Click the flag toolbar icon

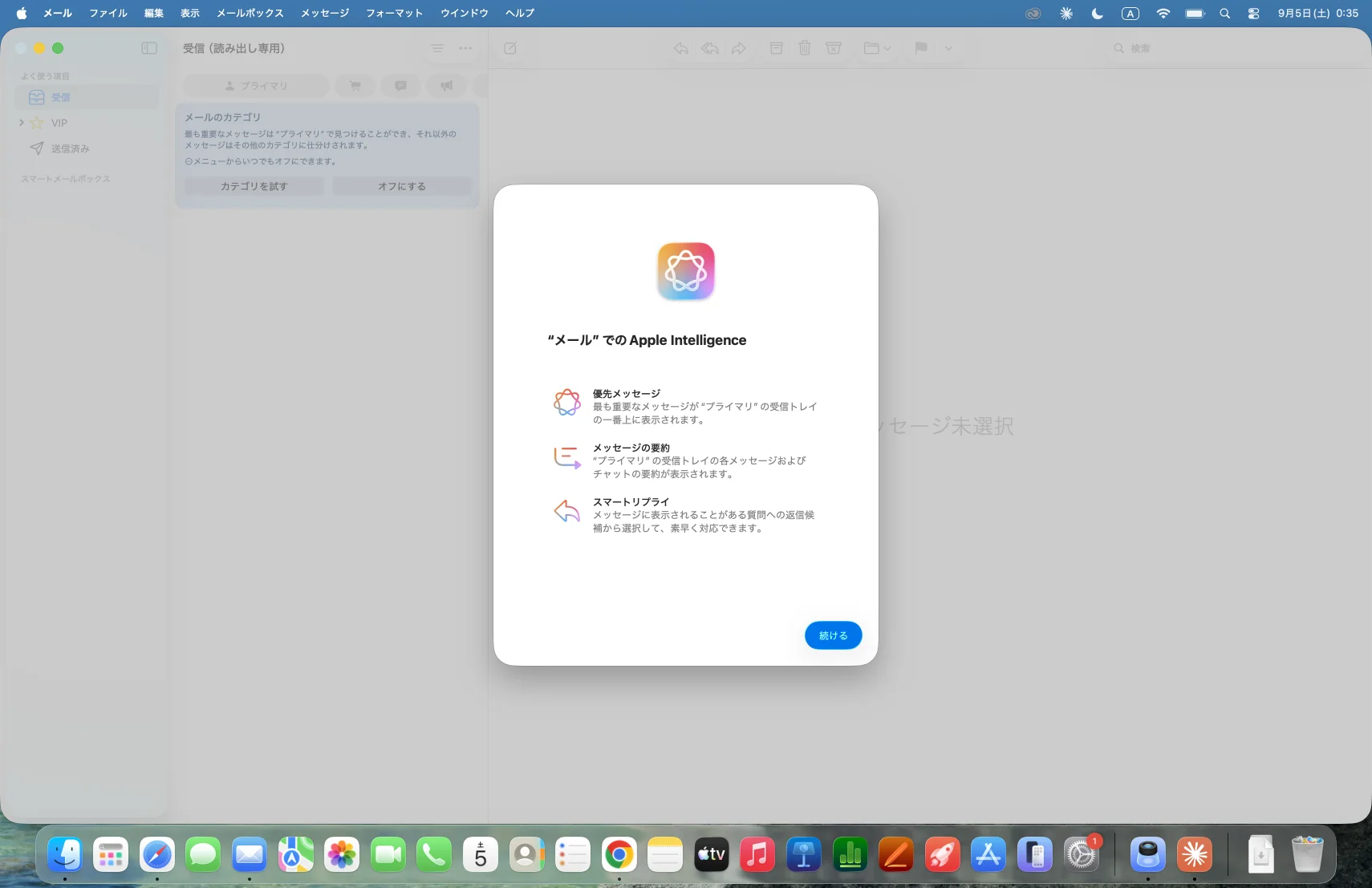(x=921, y=48)
